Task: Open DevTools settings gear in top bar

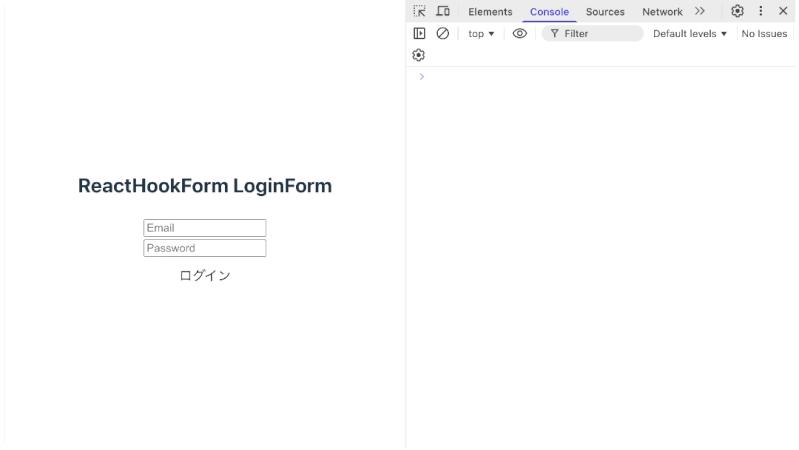Action: tap(737, 11)
